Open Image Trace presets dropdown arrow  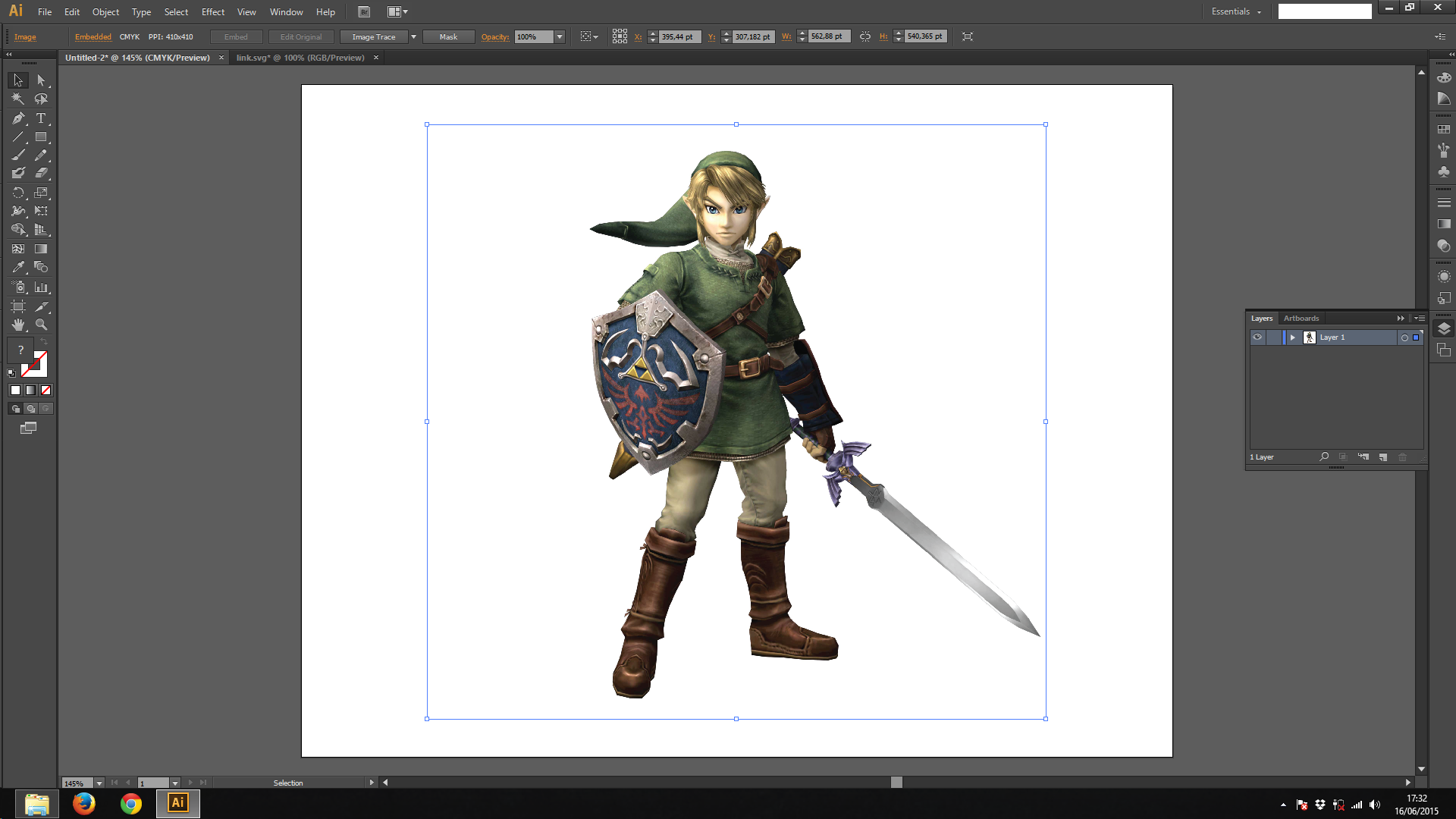[x=413, y=36]
